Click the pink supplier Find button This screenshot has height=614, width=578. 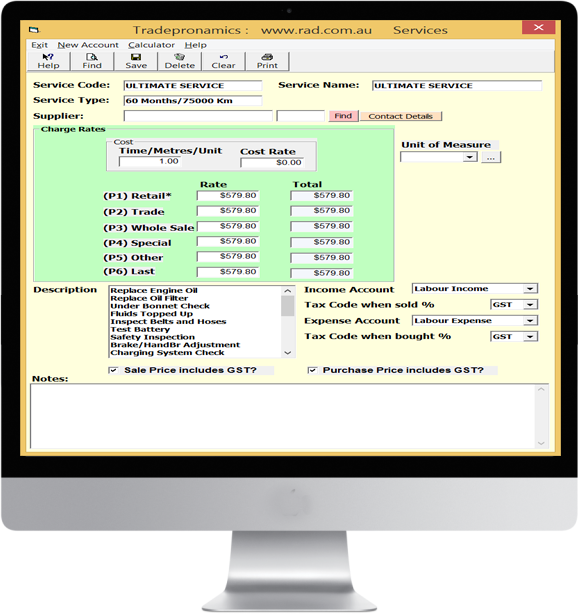tap(343, 116)
